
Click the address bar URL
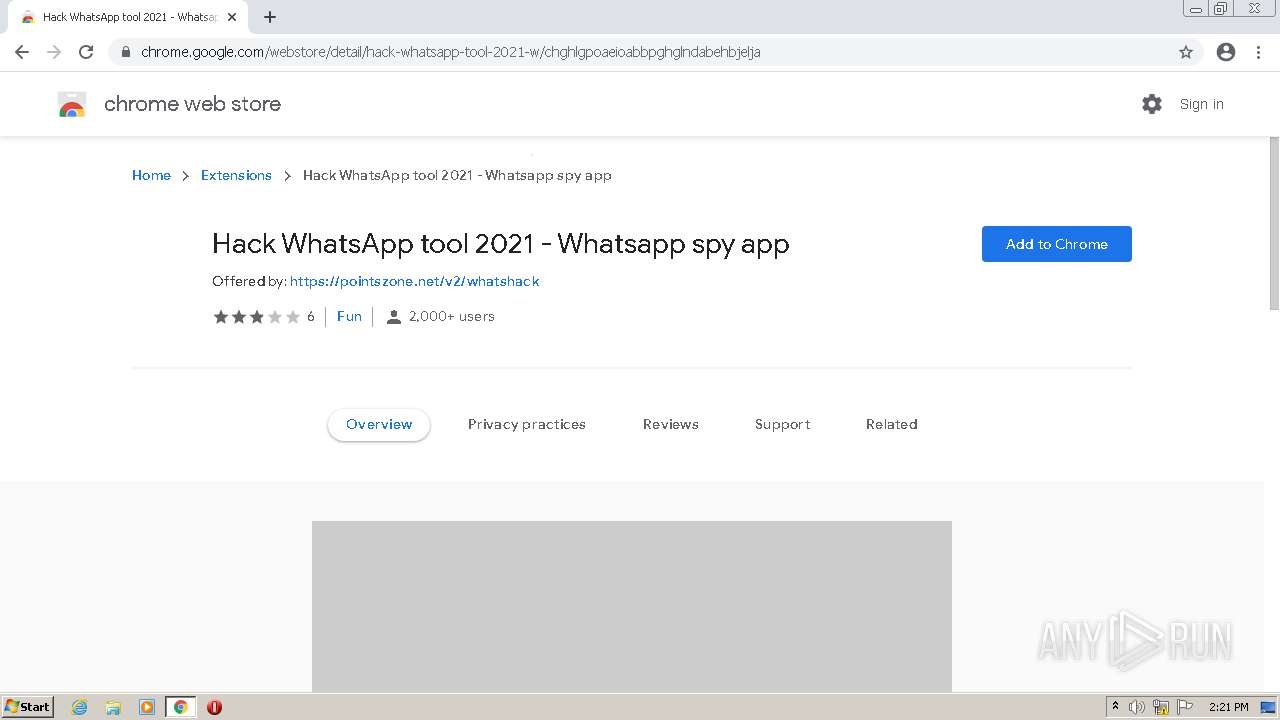pyautogui.click(x=451, y=52)
